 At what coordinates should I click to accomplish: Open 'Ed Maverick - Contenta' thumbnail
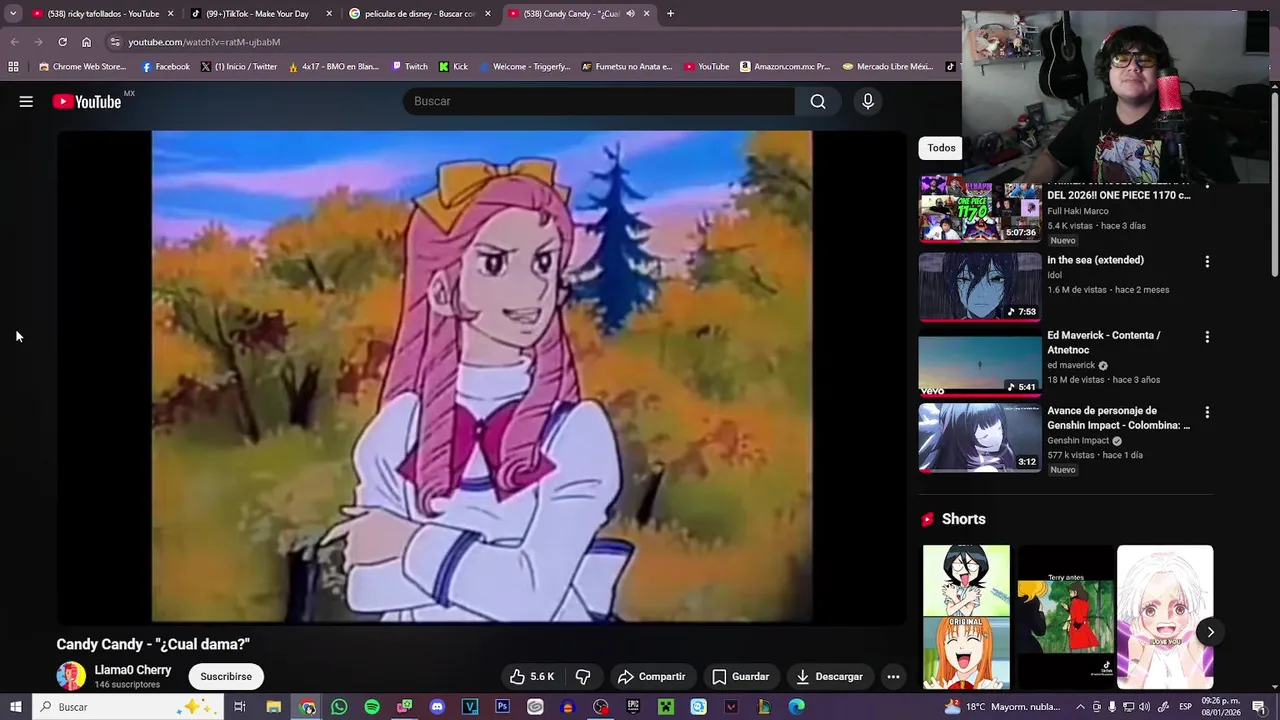tap(980, 362)
